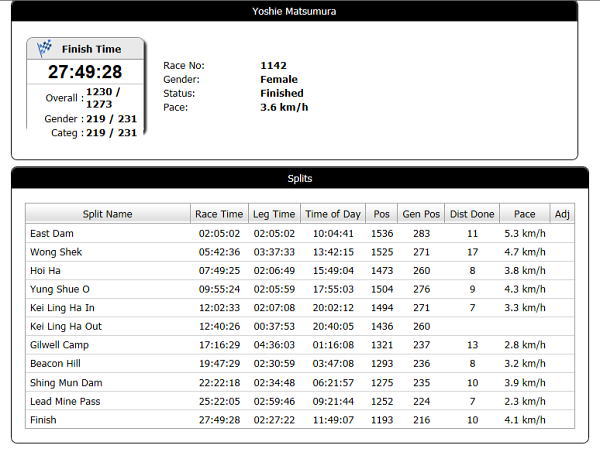This screenshot has width=600, height=452.
Task: Click the Adj column header
Action: (x=562, y=214)
